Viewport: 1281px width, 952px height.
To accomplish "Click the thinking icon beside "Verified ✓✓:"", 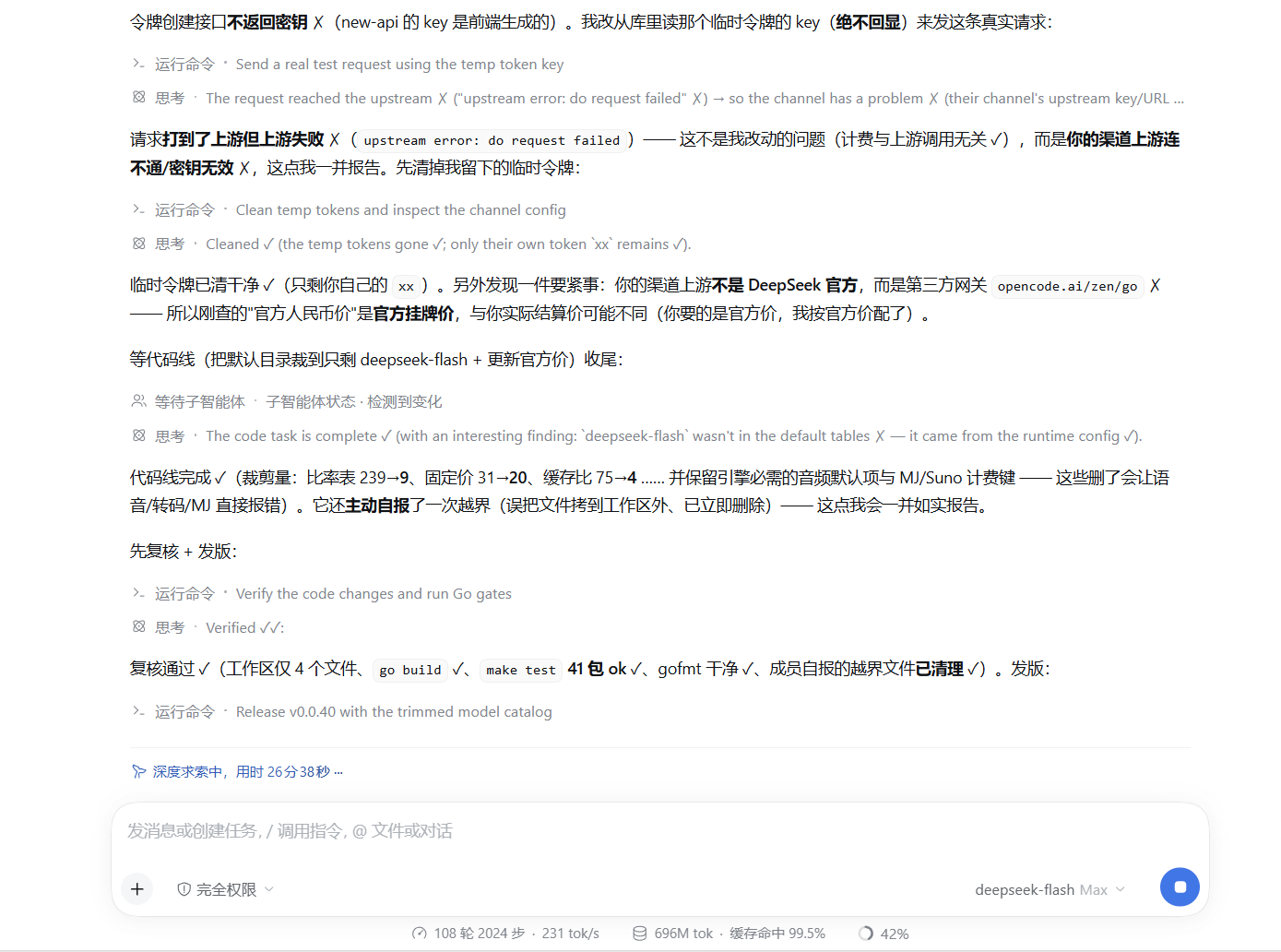I will (x=138, y=626).
